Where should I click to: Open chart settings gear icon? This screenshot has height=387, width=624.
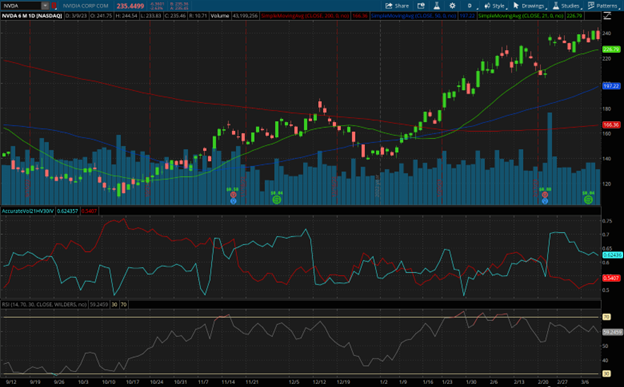coord(452,6)
